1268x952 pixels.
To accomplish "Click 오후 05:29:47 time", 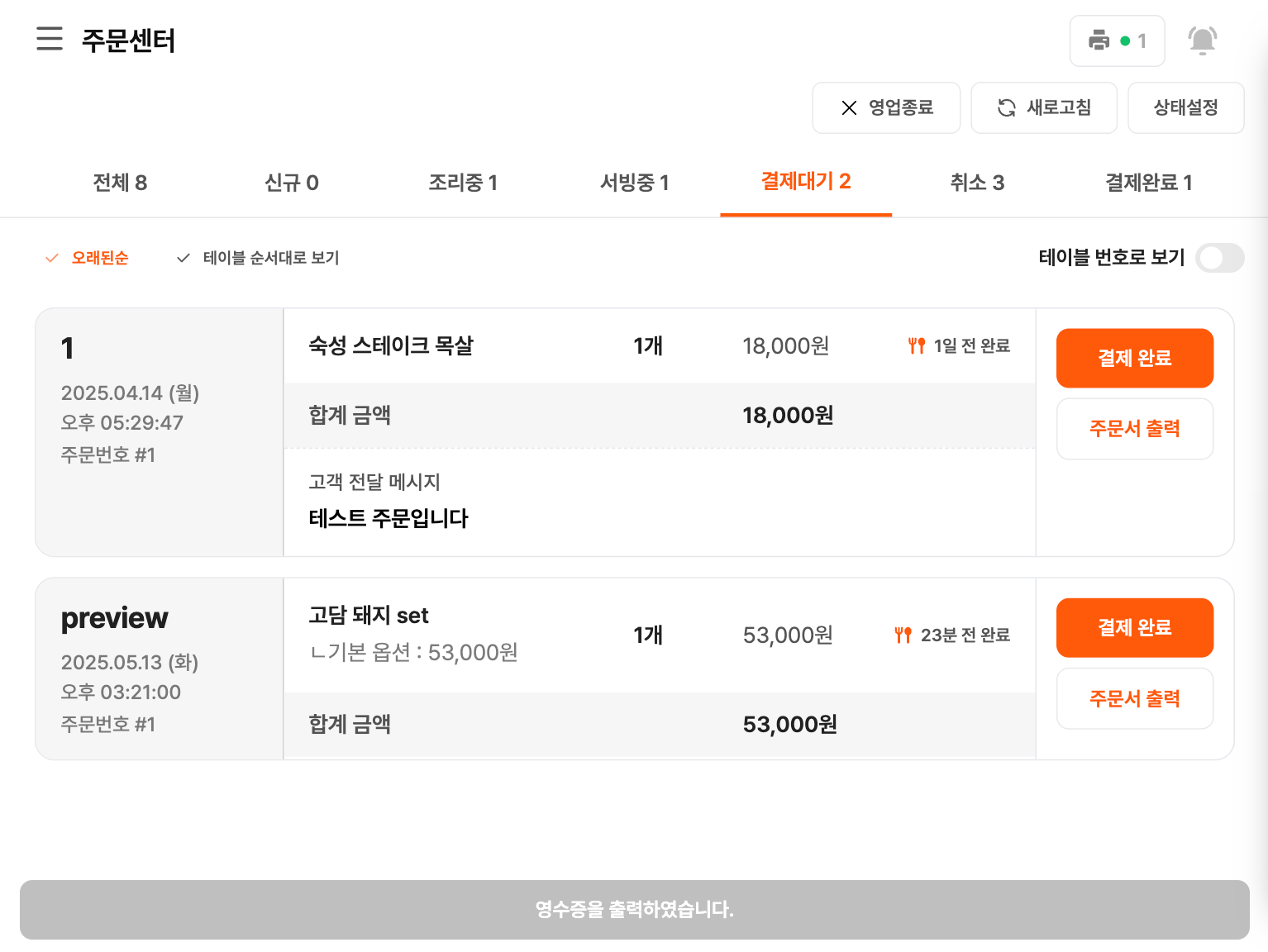I will [122, 422].
